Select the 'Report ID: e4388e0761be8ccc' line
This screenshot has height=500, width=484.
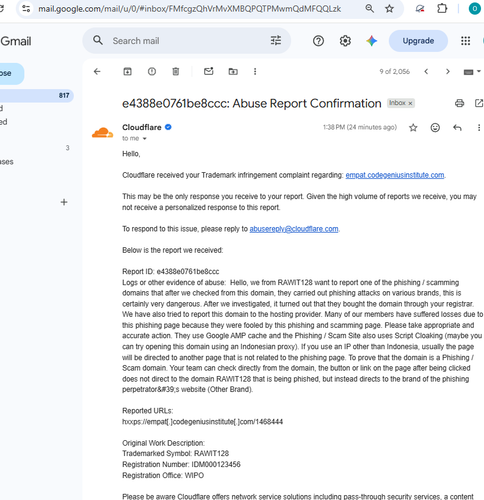click(171, 271)
